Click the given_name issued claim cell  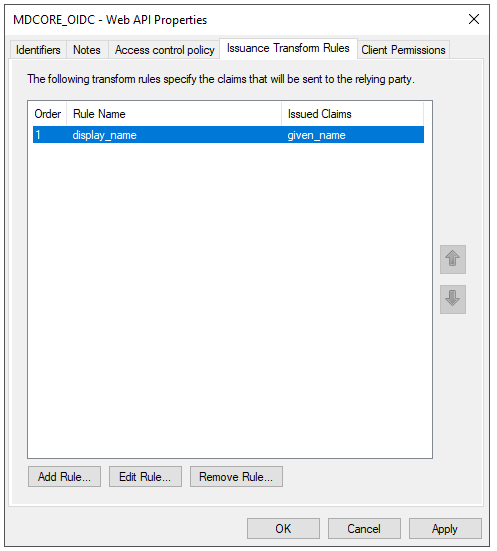coord(316,135)
